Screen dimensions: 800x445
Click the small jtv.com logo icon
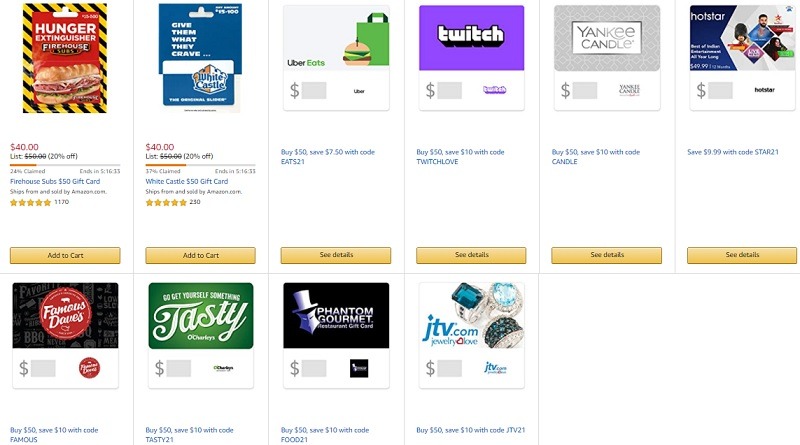click(x=495, y=368)
